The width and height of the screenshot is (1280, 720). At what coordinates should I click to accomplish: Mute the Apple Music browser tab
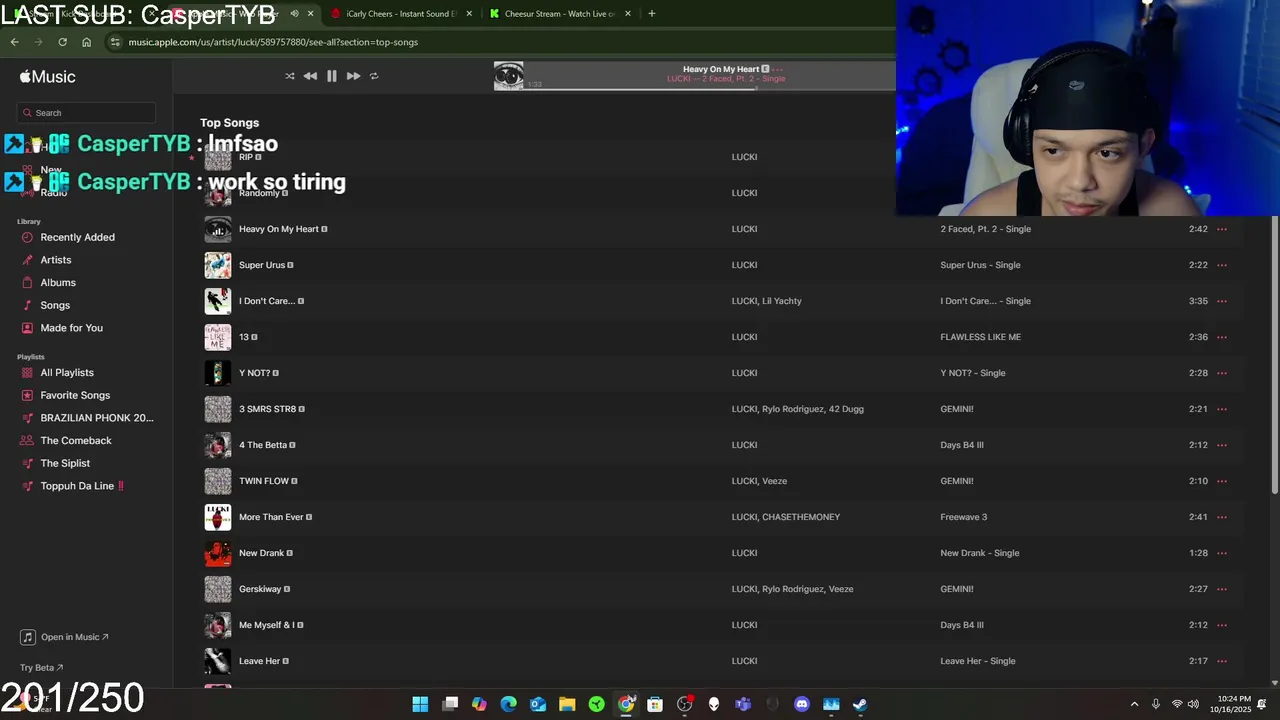[294, 14]
